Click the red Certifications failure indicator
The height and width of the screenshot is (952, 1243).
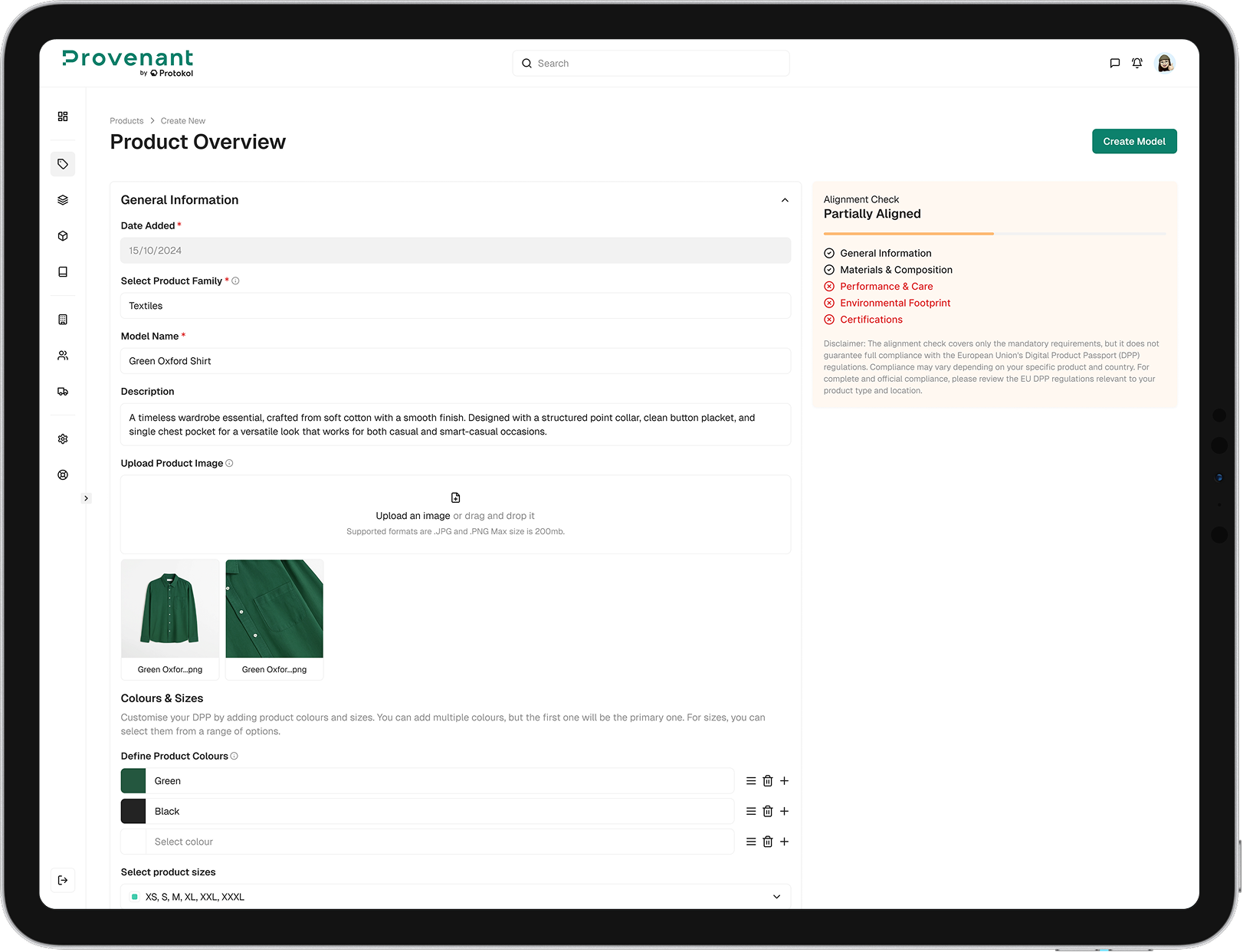click(829, 320)
